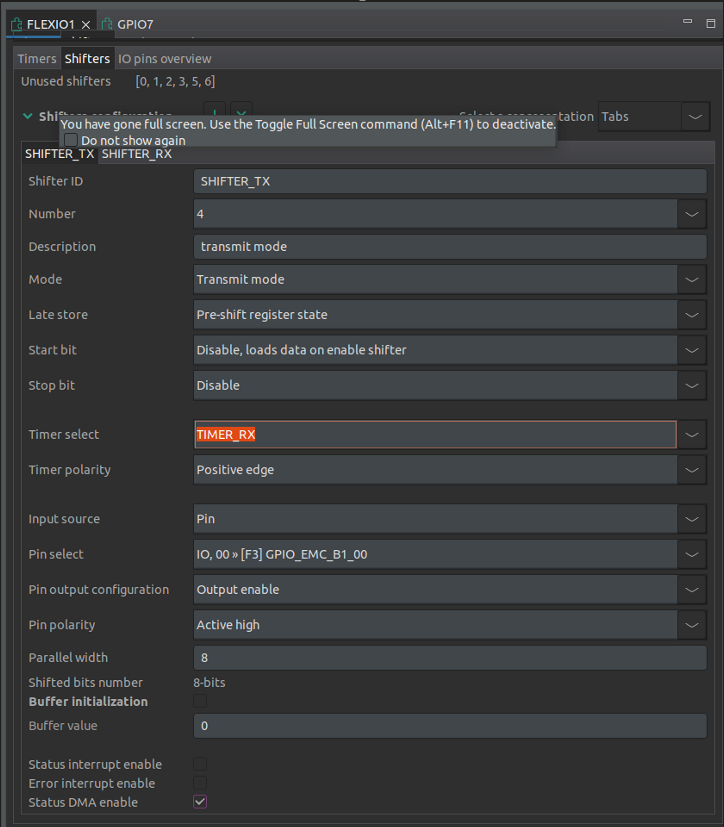Open the IO pins overview tab
This screenshot has width=724, height=827.
(165, 59)
